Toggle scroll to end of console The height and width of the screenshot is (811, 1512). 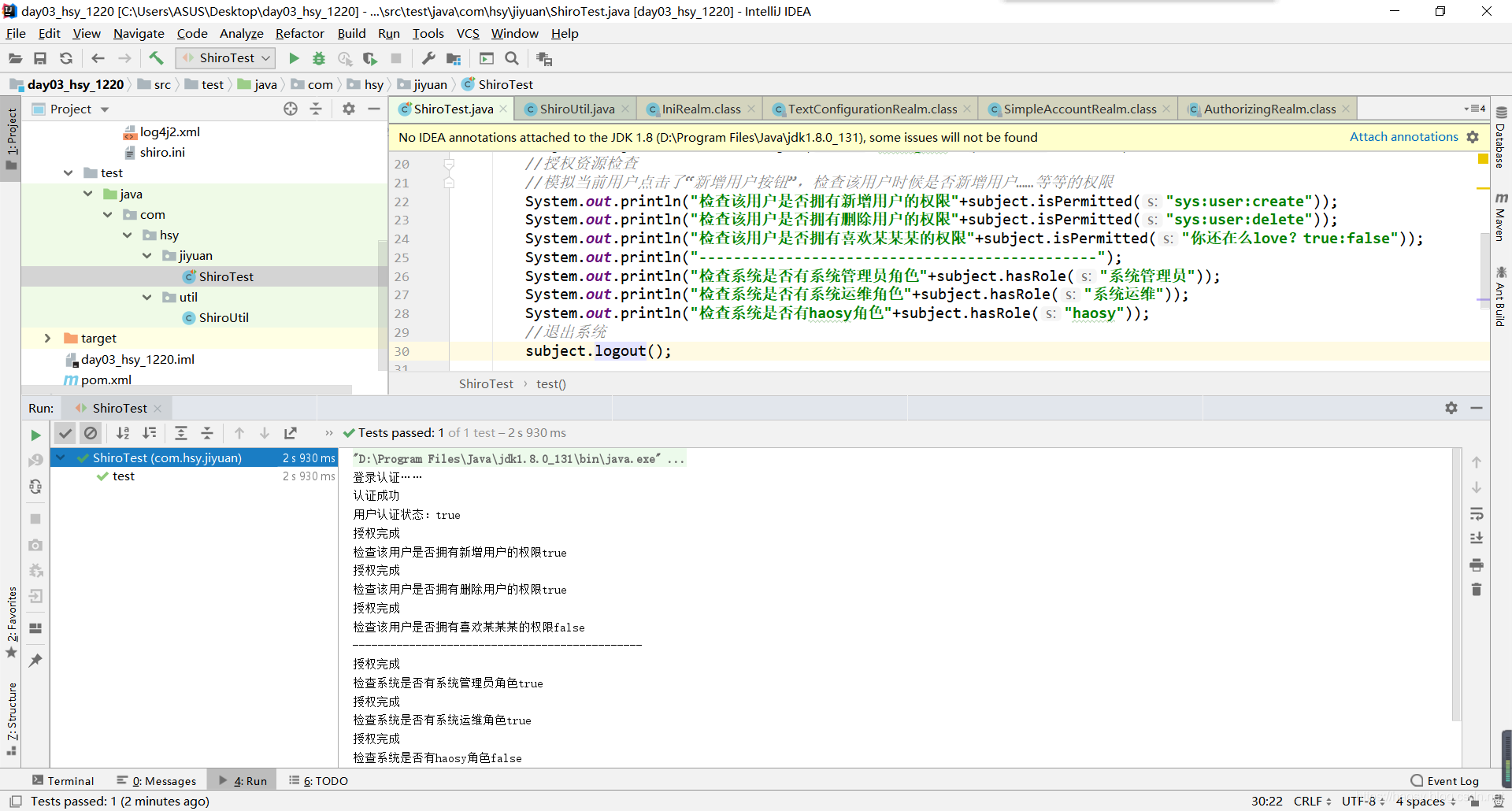pos(1477,539)
